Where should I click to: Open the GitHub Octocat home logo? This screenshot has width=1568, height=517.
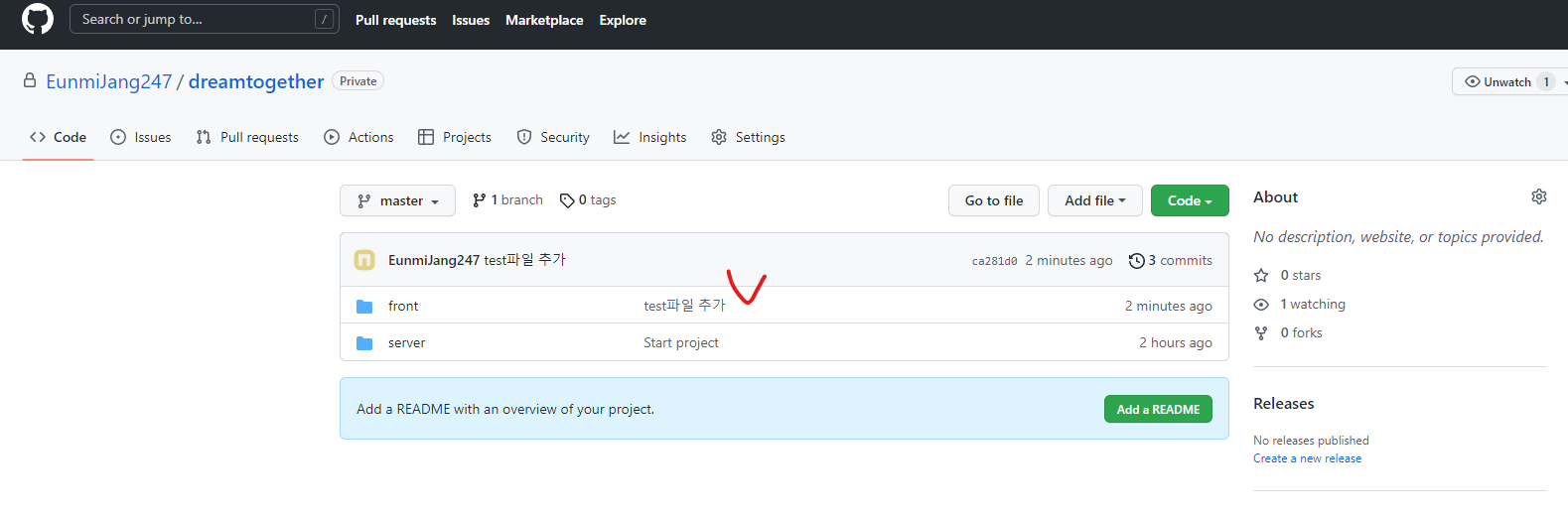[x=38, y=19]
